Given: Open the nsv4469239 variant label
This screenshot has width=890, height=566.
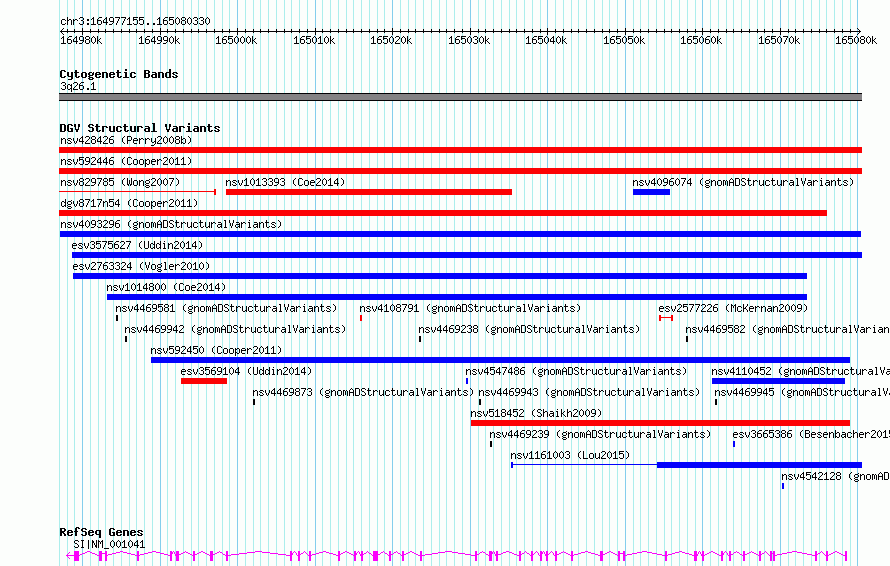Looking at the screenshot, I should click(600, 434).
